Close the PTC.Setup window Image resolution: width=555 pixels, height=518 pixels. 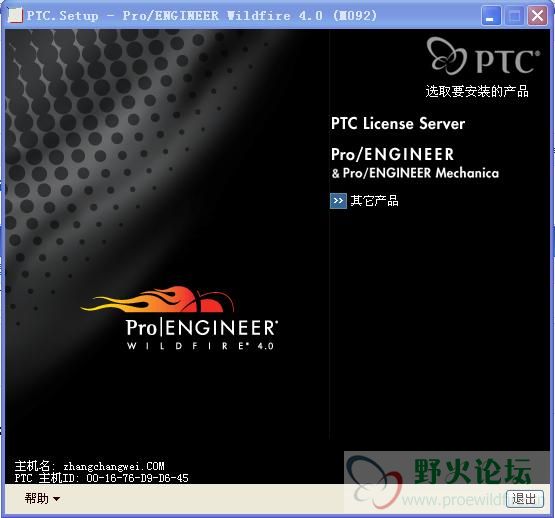[x=537, y=16]
